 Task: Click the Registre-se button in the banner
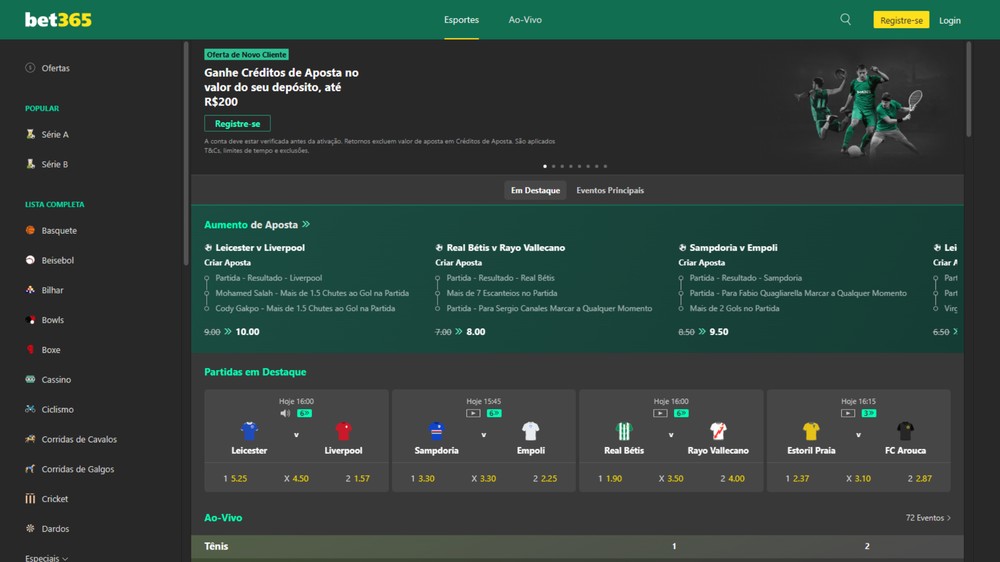(237, 123)
